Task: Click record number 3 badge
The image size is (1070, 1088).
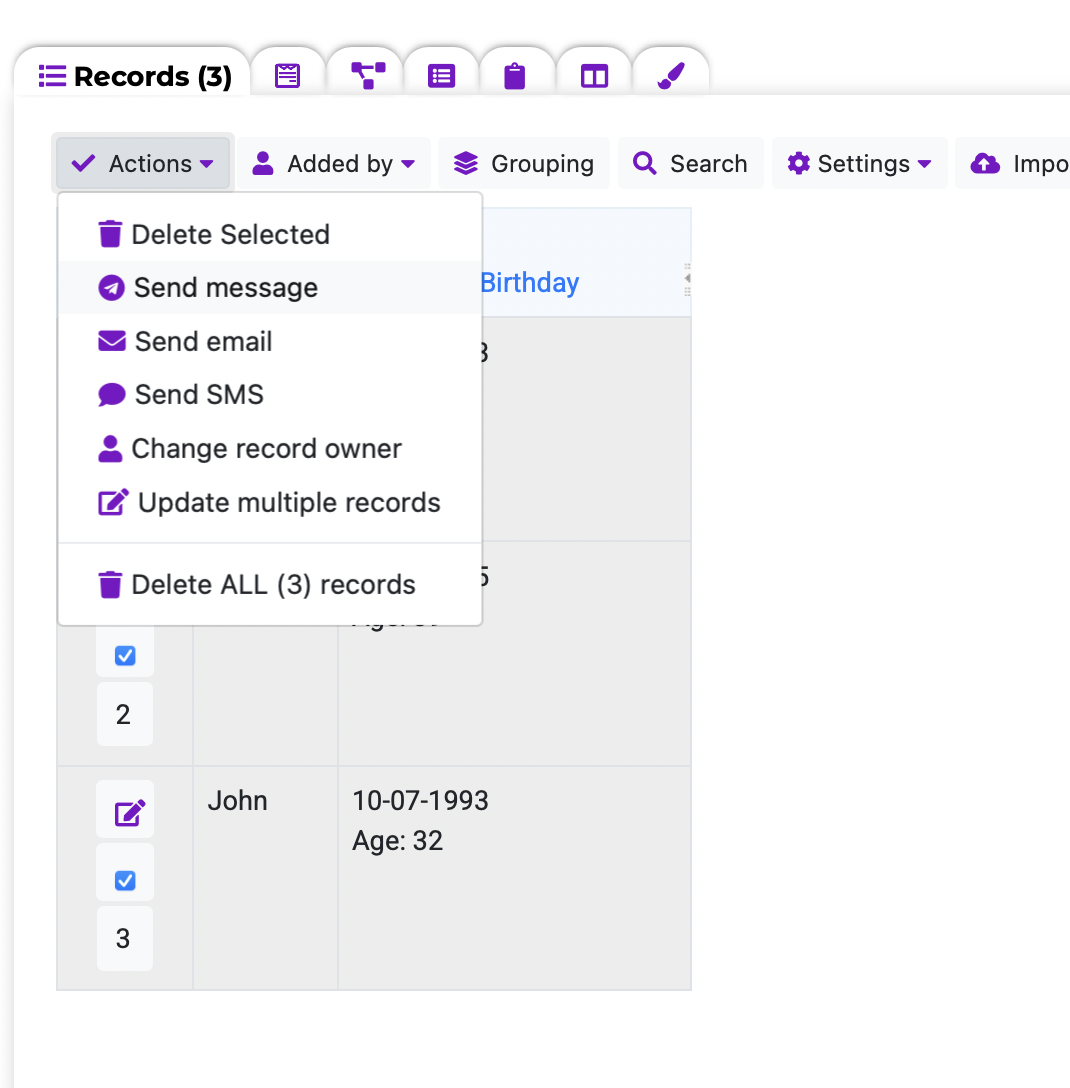Action: click(125, 938)
